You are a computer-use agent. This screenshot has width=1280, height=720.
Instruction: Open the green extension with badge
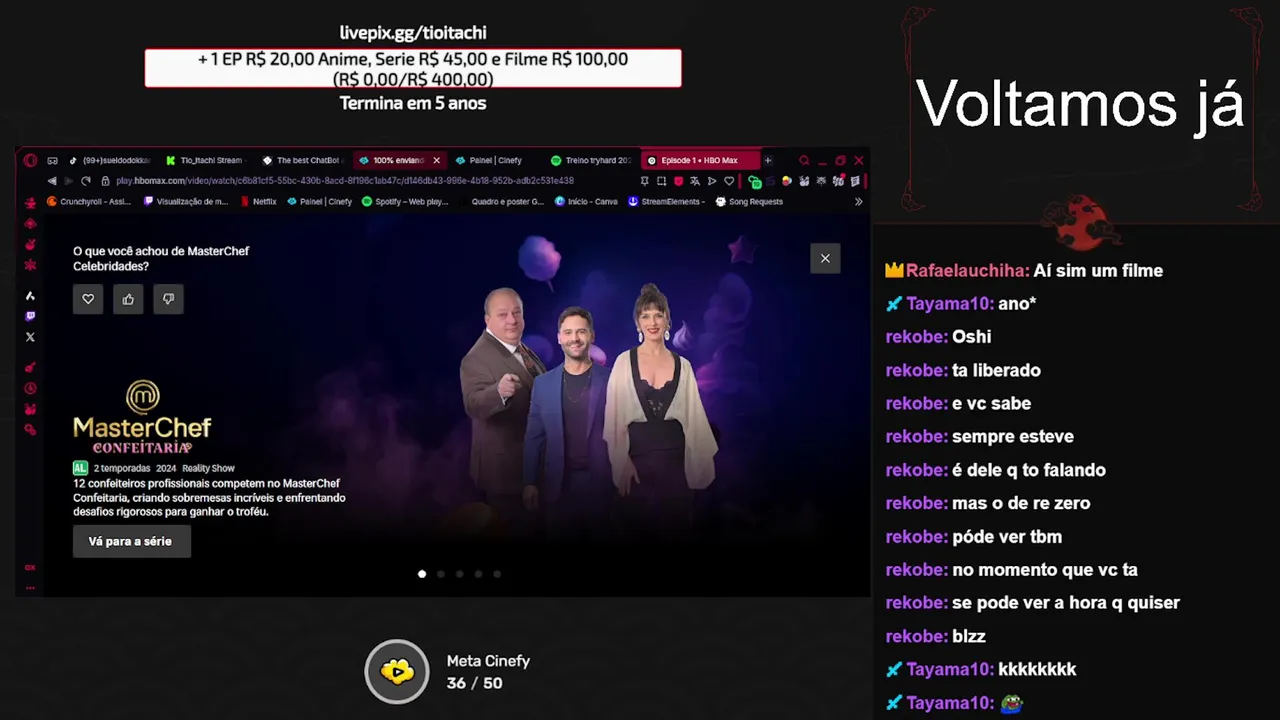coord(755,182)
